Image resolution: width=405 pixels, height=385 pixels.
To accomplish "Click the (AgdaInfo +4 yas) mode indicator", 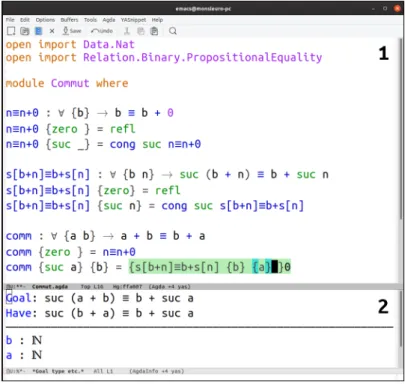I will [x=157, y=371].
